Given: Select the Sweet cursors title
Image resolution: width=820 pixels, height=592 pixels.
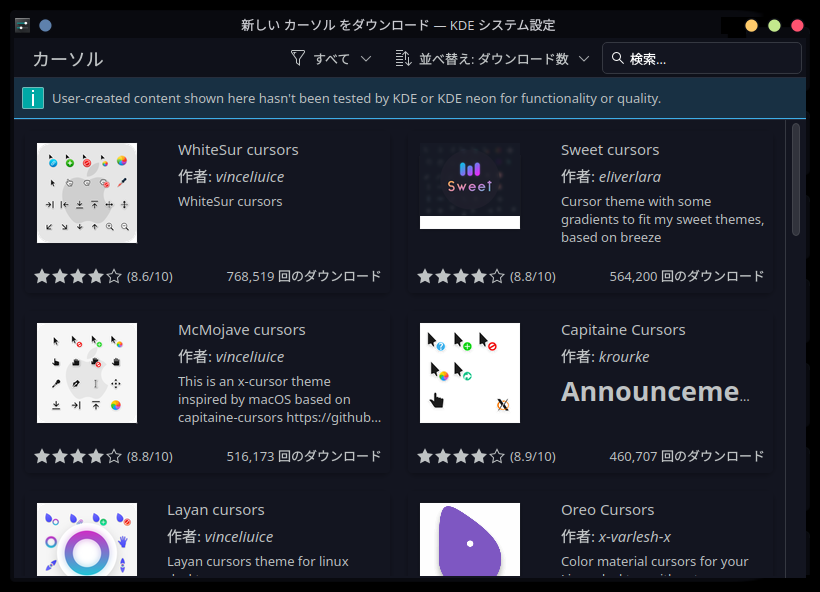Looking at the screenshot, I should 610,150.
